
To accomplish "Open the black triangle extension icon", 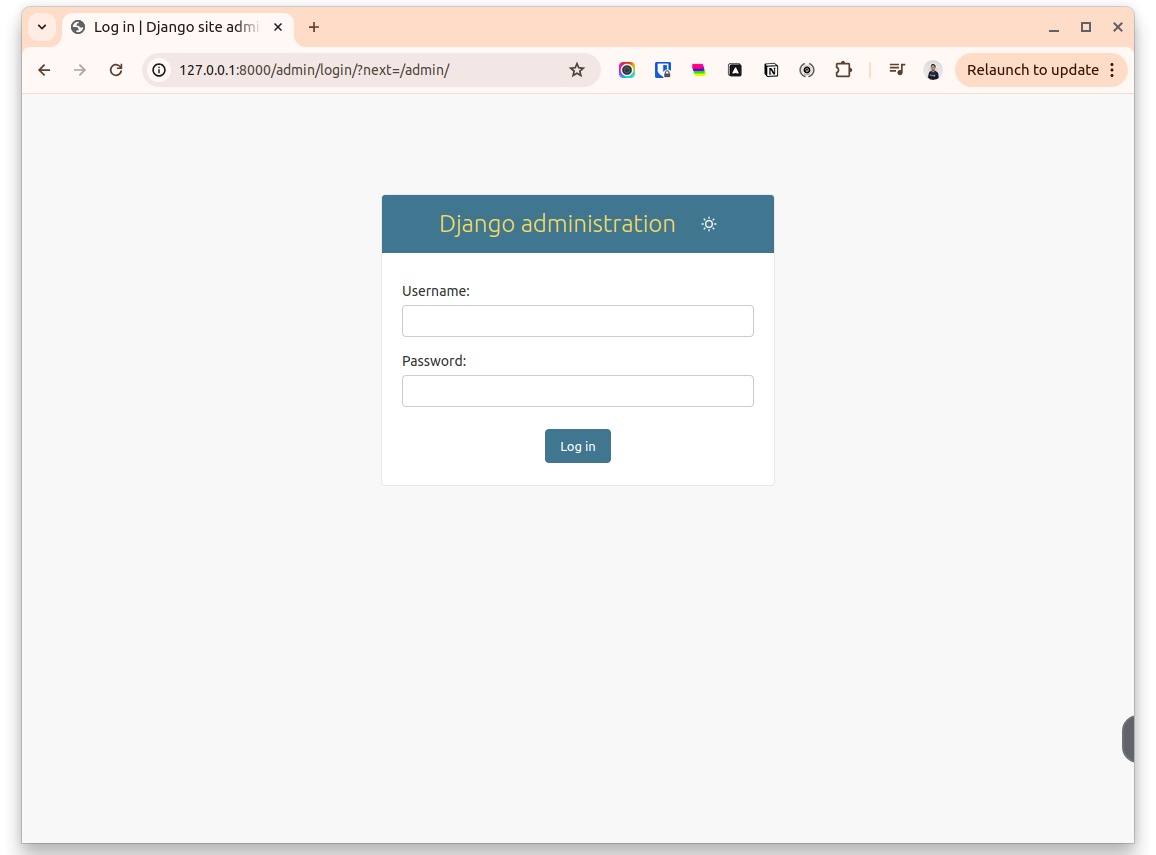I will (x=734, y=70).
